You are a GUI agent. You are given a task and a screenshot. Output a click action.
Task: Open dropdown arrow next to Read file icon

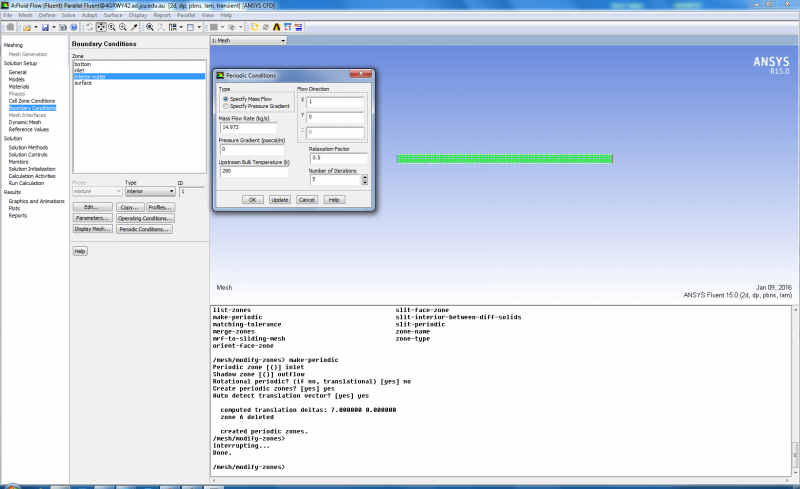[x=36, y=28]
